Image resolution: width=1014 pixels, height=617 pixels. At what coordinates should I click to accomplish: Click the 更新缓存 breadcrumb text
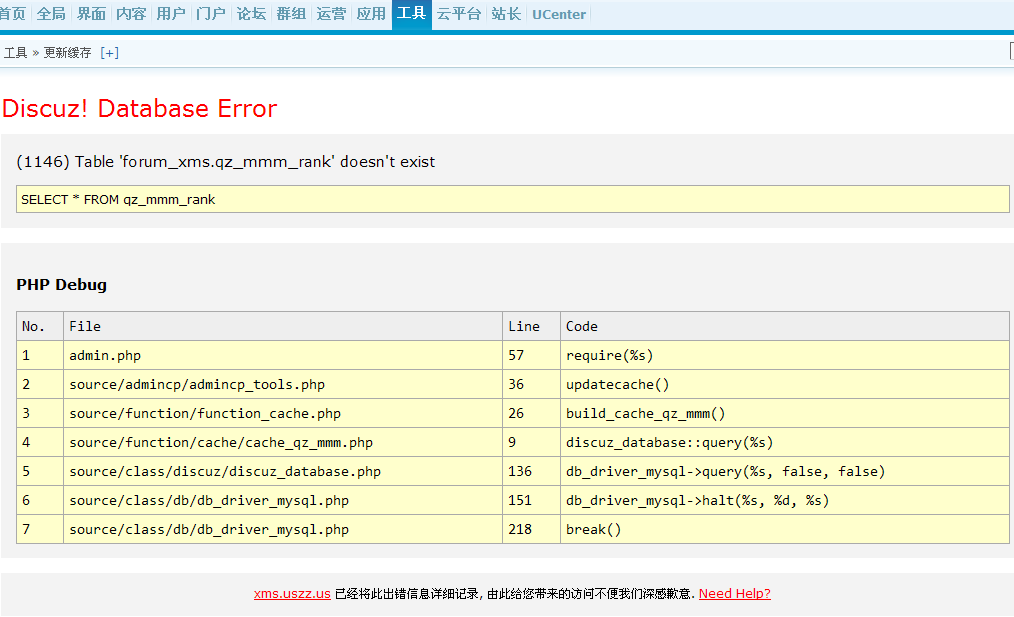(67, 52)
